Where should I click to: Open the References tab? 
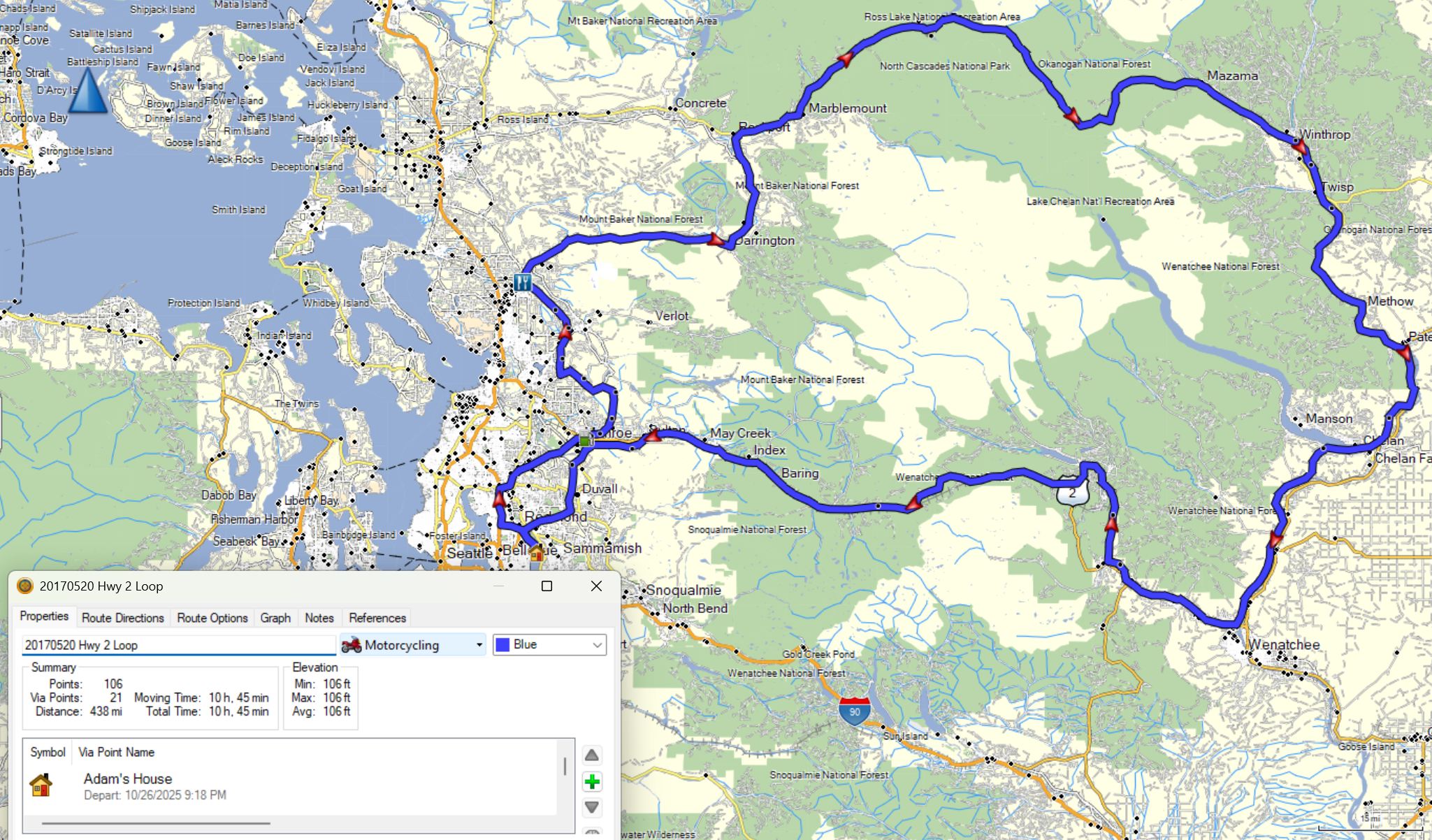point(377,618)
